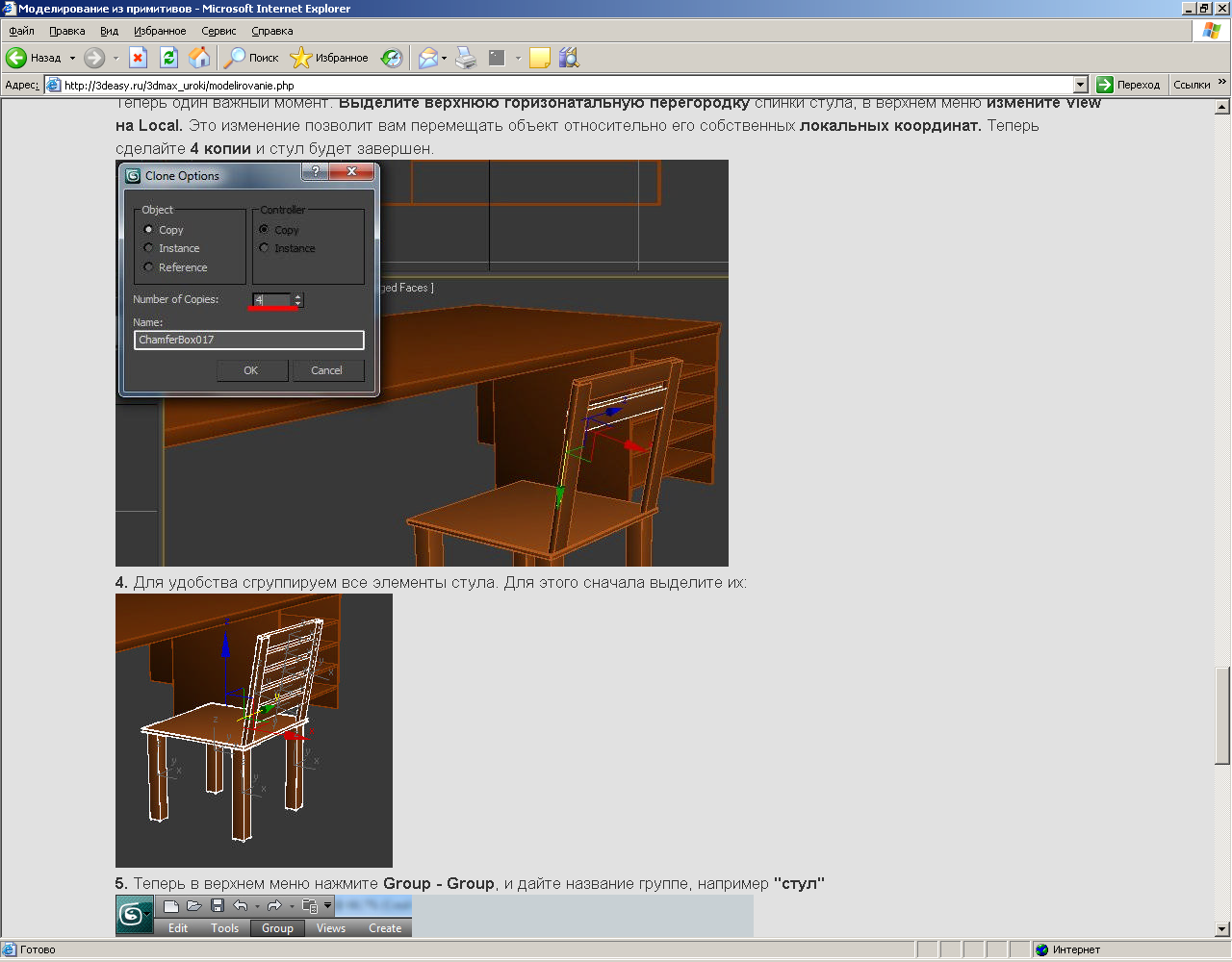Click the Save disk icon in 3ds Max toolbar image

(x=217, y=905)
